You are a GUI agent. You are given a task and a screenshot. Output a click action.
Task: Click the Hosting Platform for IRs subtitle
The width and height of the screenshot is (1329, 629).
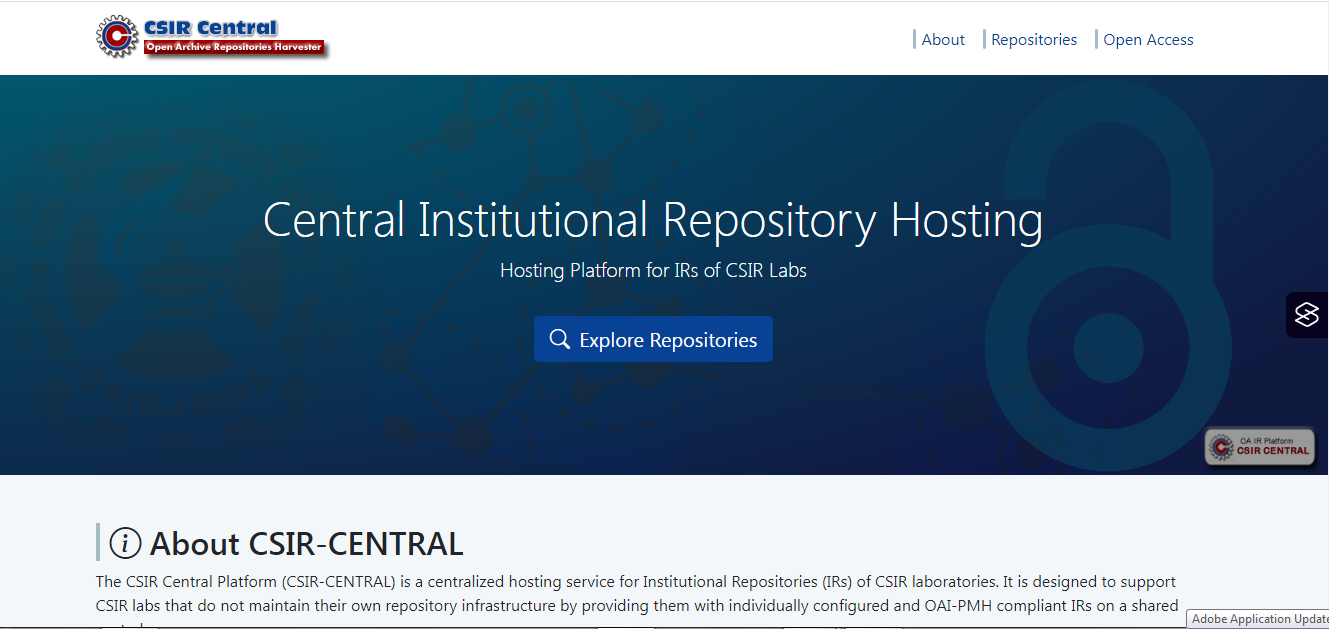[653, 270]
